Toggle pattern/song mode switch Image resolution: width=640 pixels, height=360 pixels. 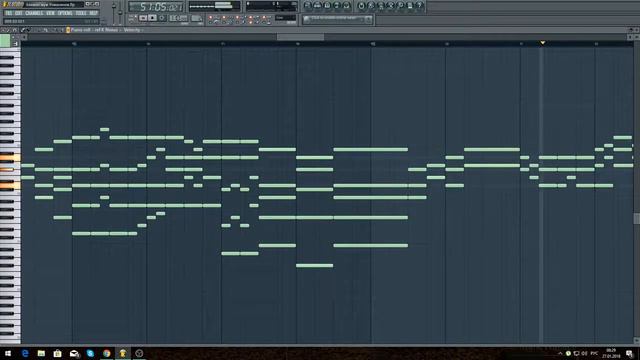click(x=133, y=18)
